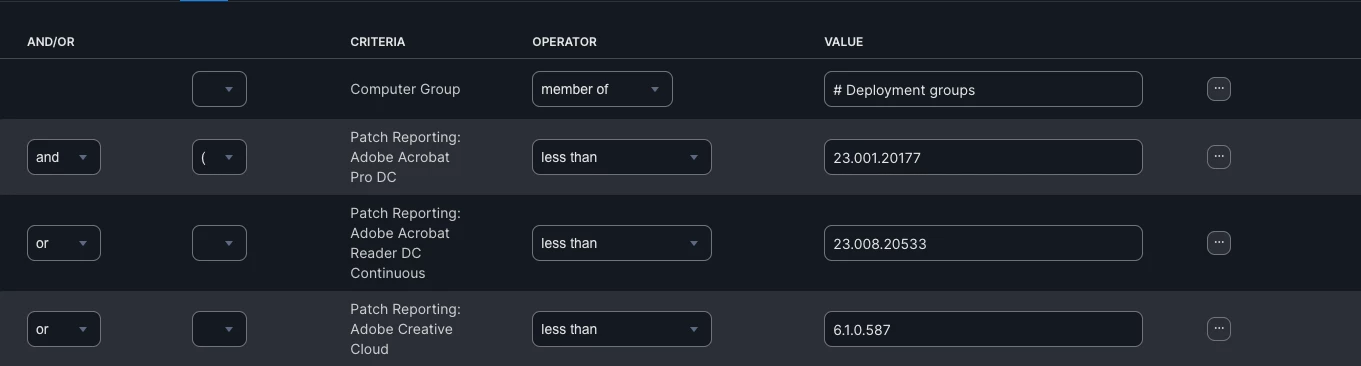This screenshot has height=366, width=1361.
Task: Click the 23.001.20177 value field
Action: coord(983,157)
